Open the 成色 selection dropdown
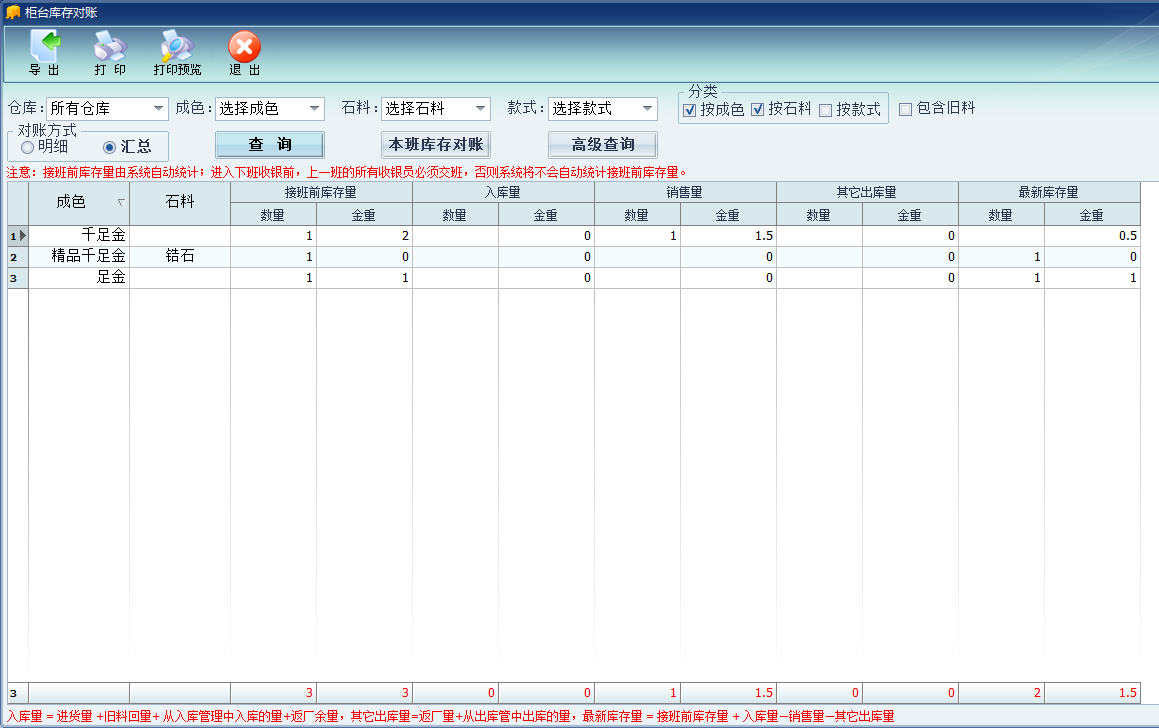This screenshot has width=1159, height=728. pos(315,108)
